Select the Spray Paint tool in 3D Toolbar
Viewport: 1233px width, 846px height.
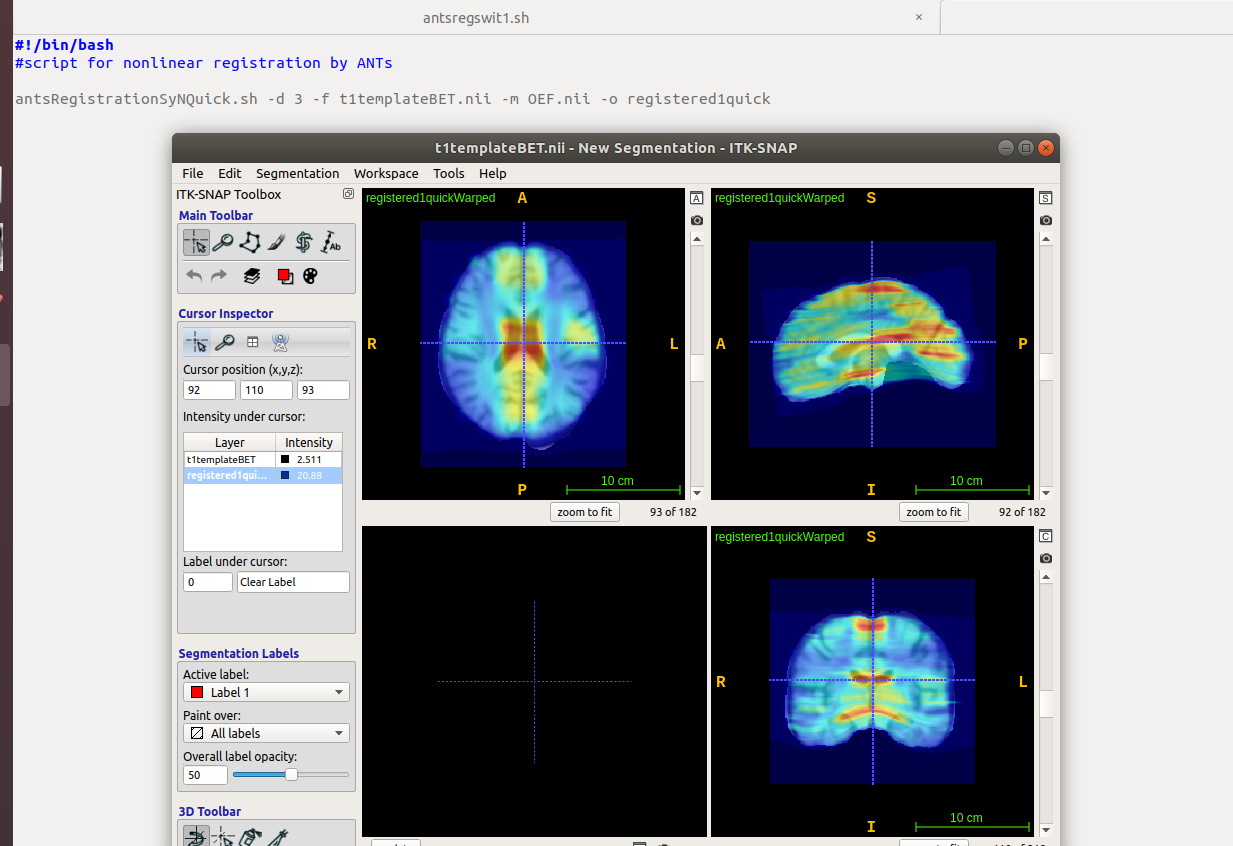249,836
